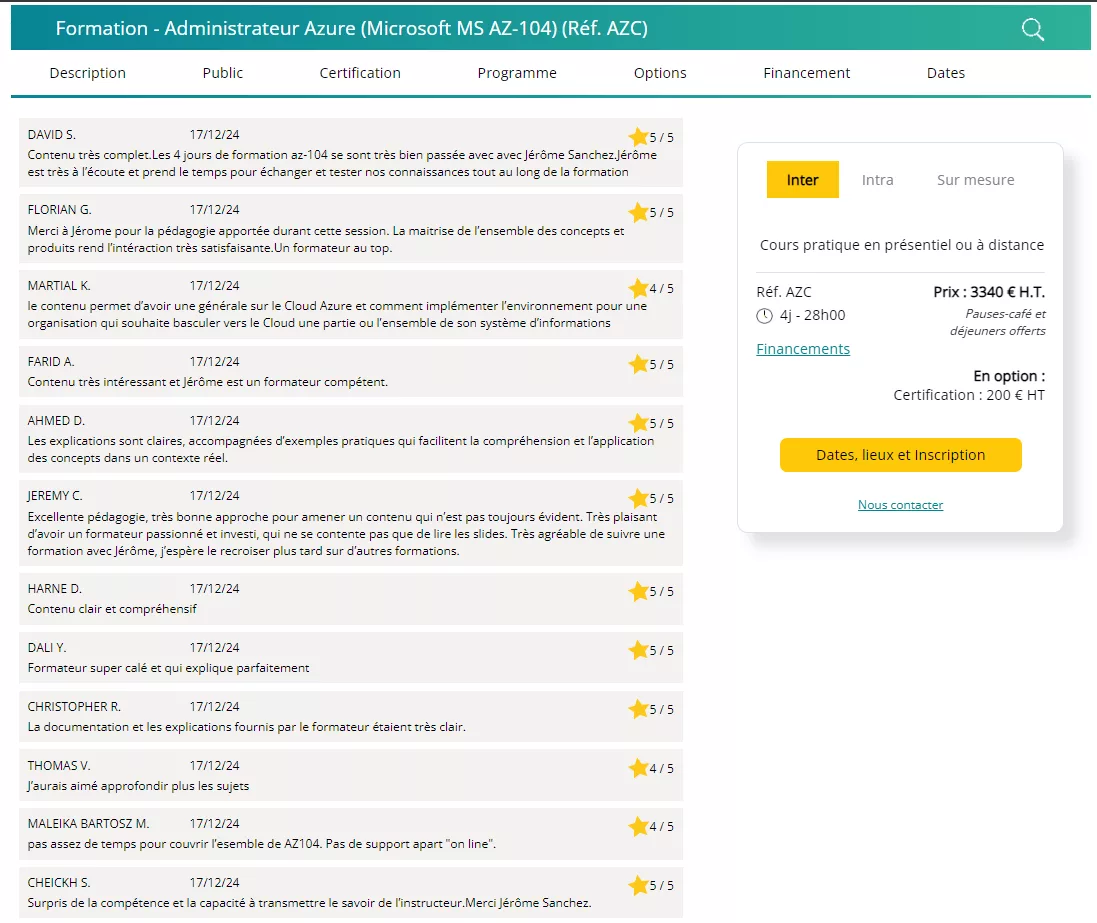Click the reviewer name MARTIAL K.
The width and height of the screenshot is (1097, 923).
[59, 286]
